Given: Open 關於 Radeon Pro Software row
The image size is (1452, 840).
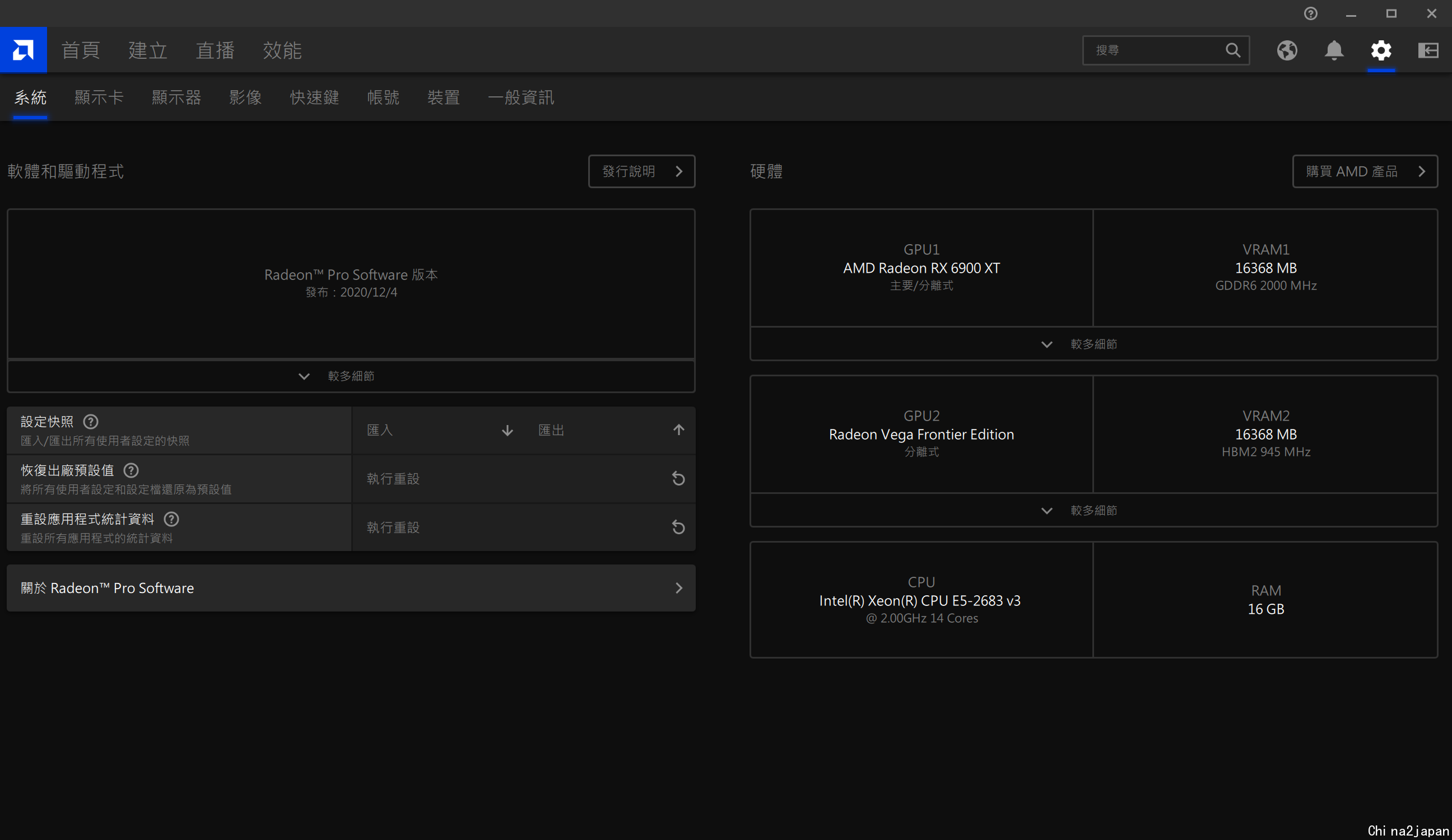Looking at the screenshot, I should (x=351, y=587).
